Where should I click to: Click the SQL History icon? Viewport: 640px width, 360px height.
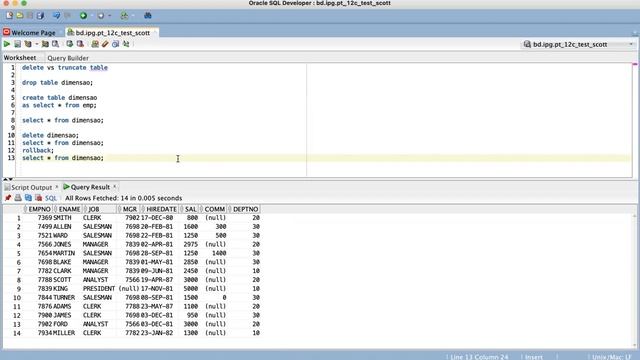pos(116,44)
